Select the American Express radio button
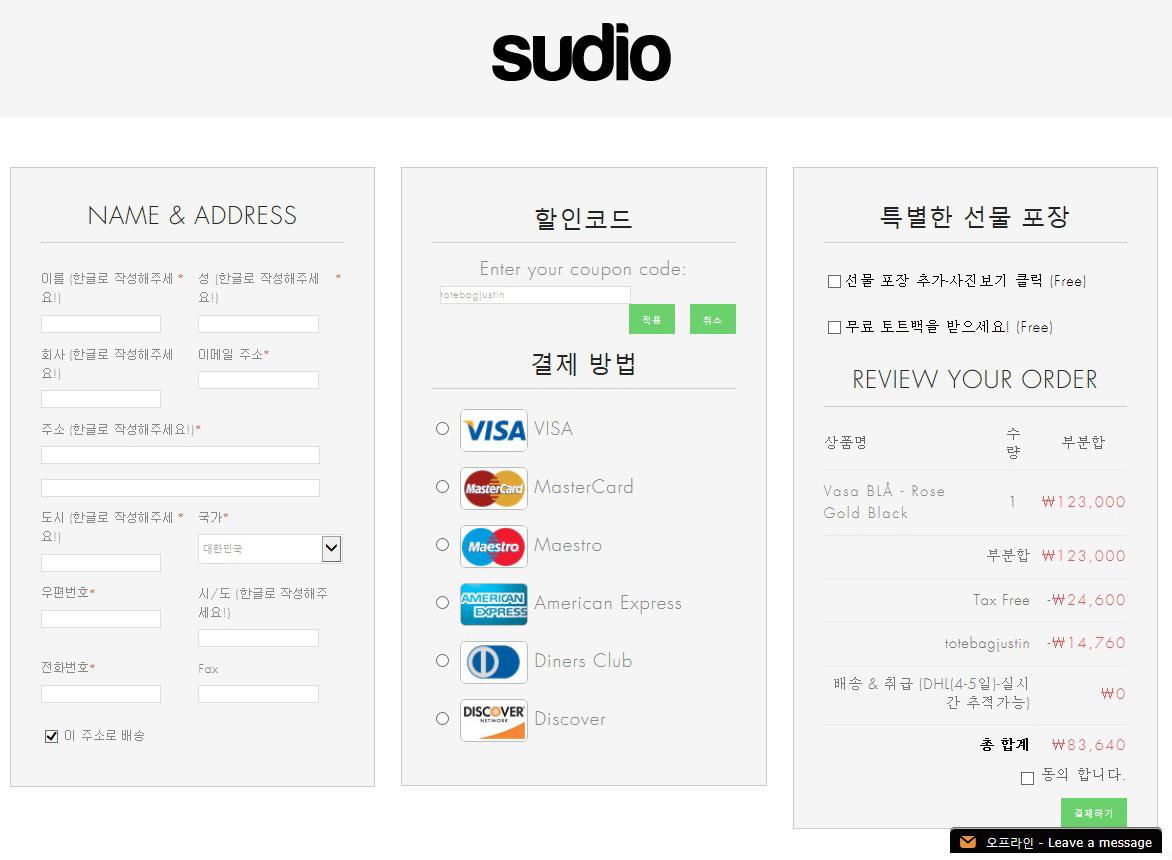The image size is (1172, 860). (442, 602)
